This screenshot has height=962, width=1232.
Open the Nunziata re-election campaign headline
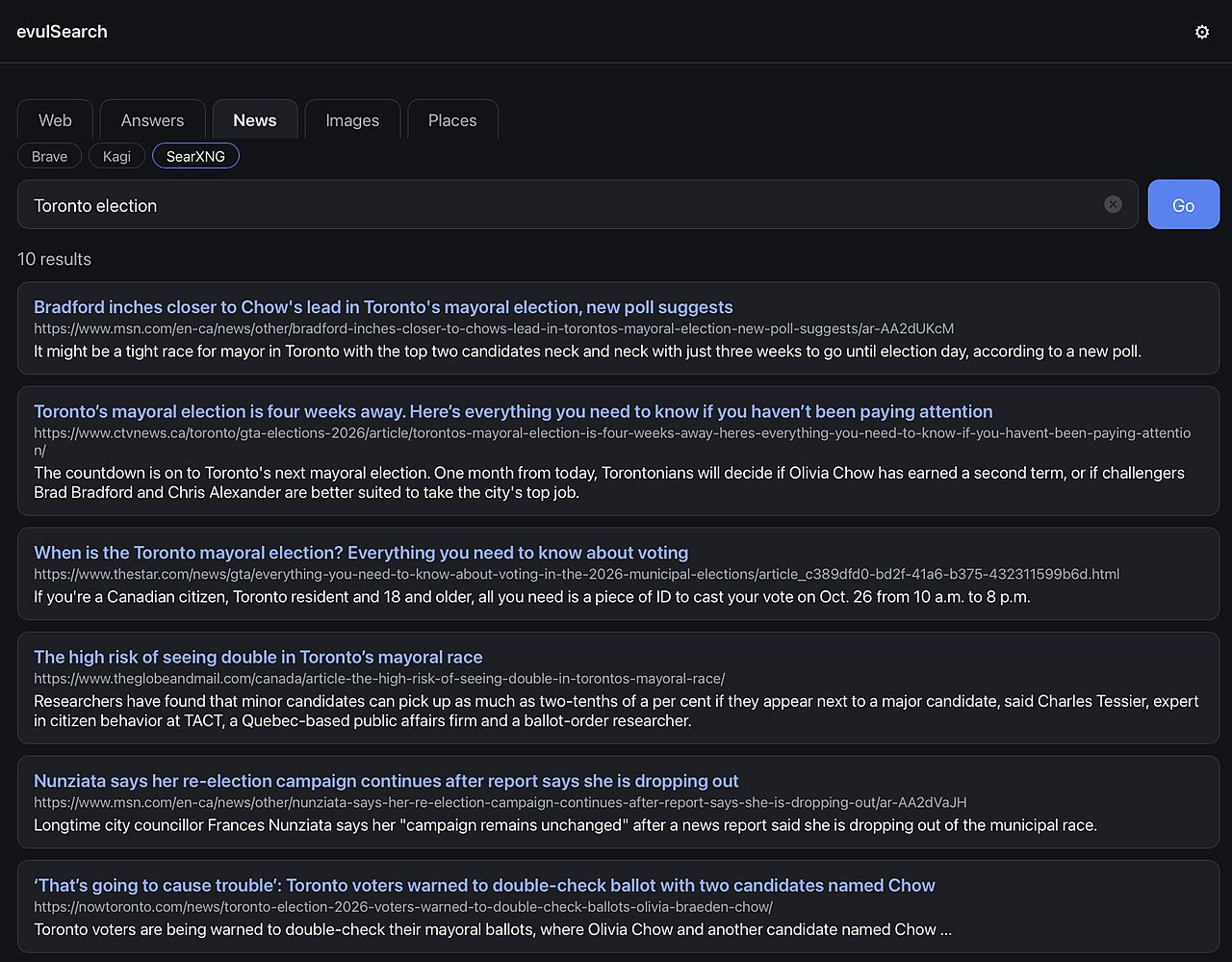(x=386, y=781)
